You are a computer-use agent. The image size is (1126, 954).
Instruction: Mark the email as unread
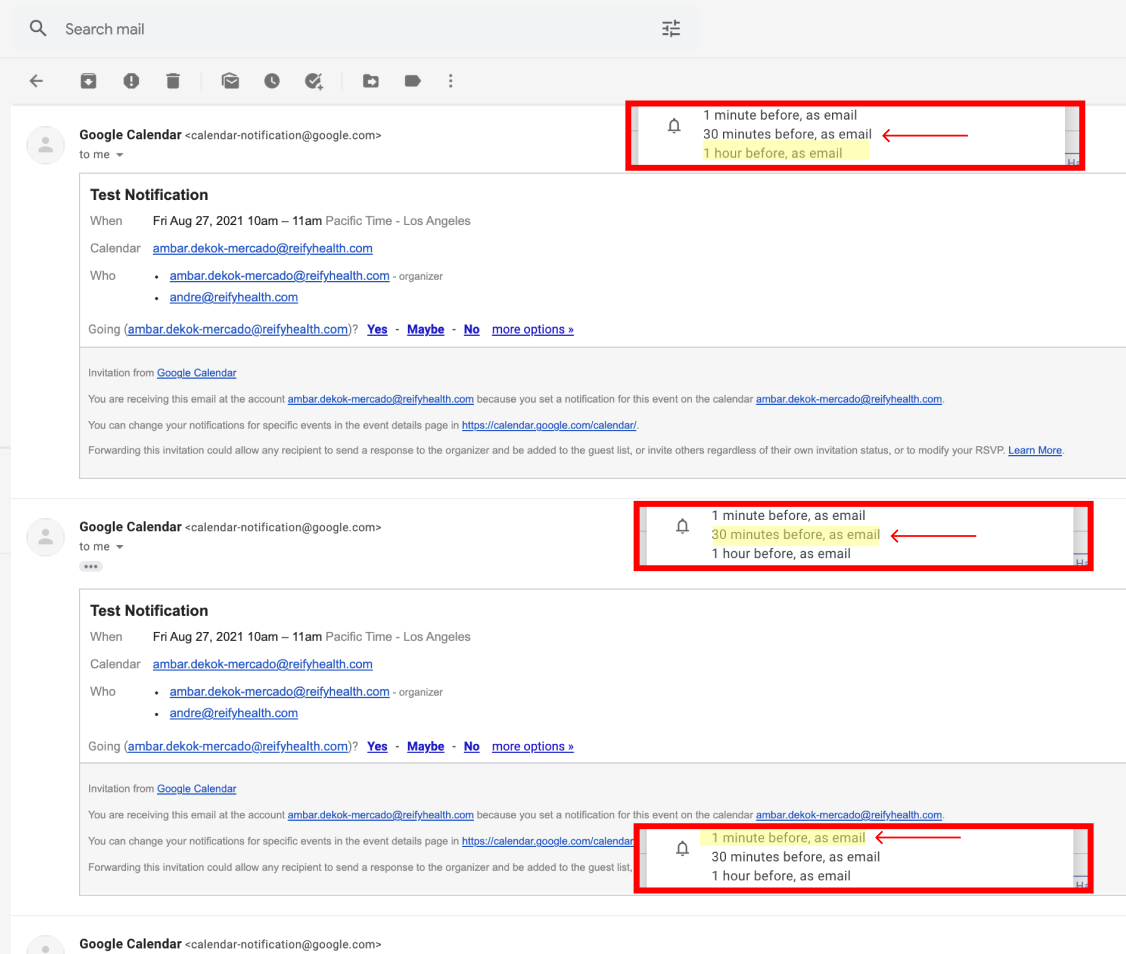231,81
